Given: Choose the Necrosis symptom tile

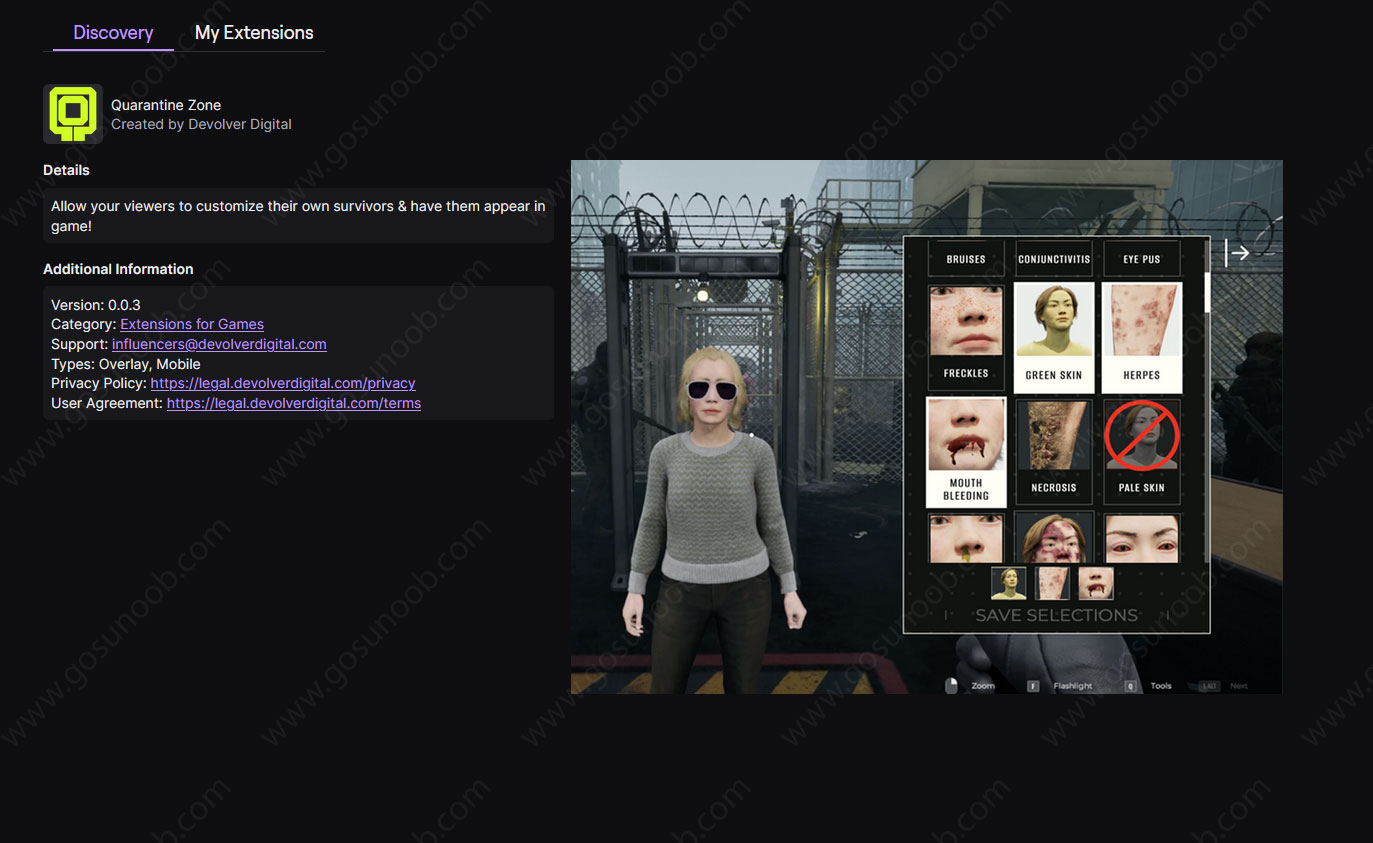Looking at the screenshot, I should (1053, 451).
